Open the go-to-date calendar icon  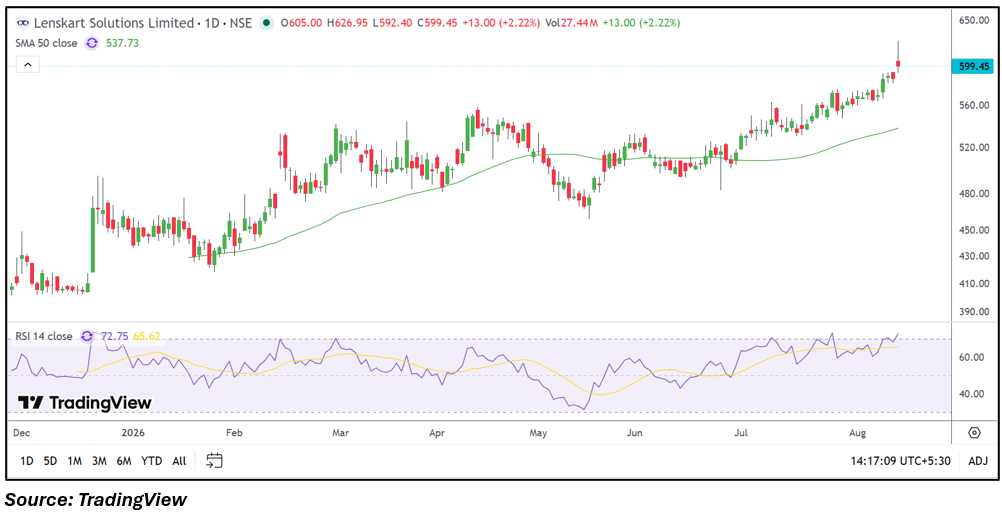[215, 460]
